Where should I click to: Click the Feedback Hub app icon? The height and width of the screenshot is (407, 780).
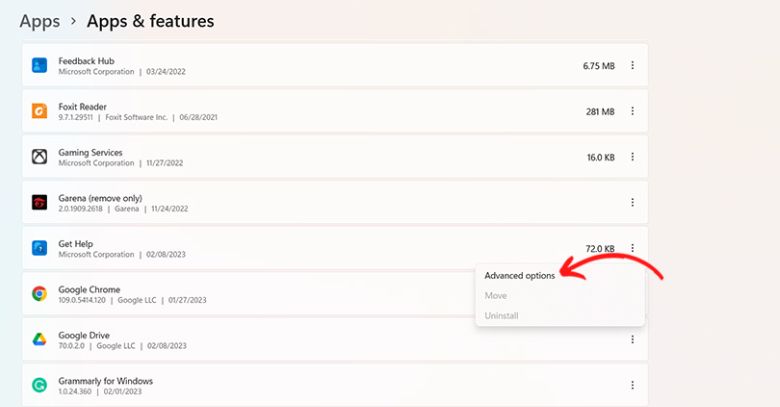click(39, 66)
